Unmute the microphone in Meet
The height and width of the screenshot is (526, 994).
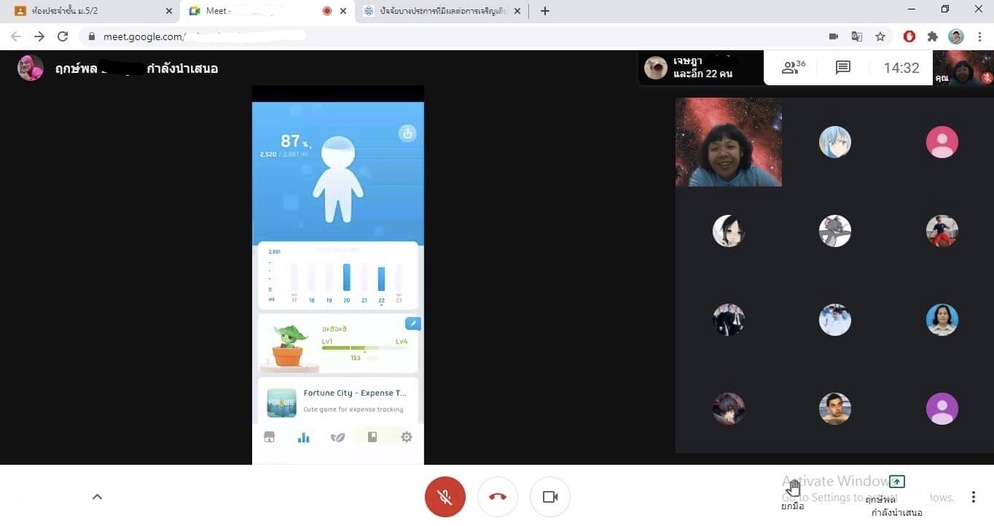pos(445,497)
